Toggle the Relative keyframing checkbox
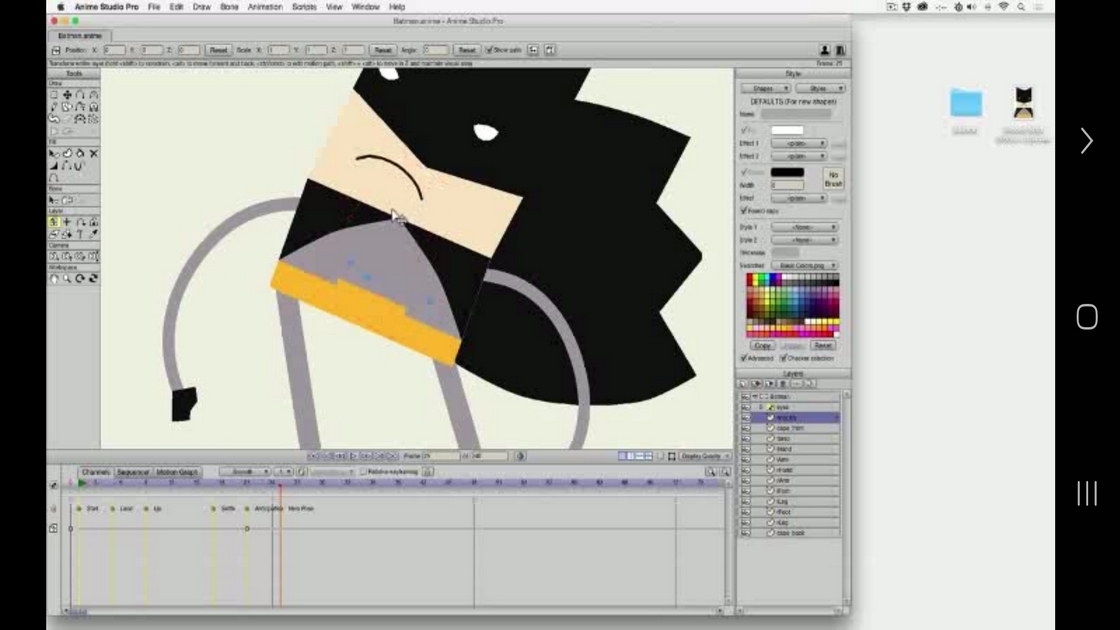The width and height of the screenshot is (1120, 630). tap(364, 471)
